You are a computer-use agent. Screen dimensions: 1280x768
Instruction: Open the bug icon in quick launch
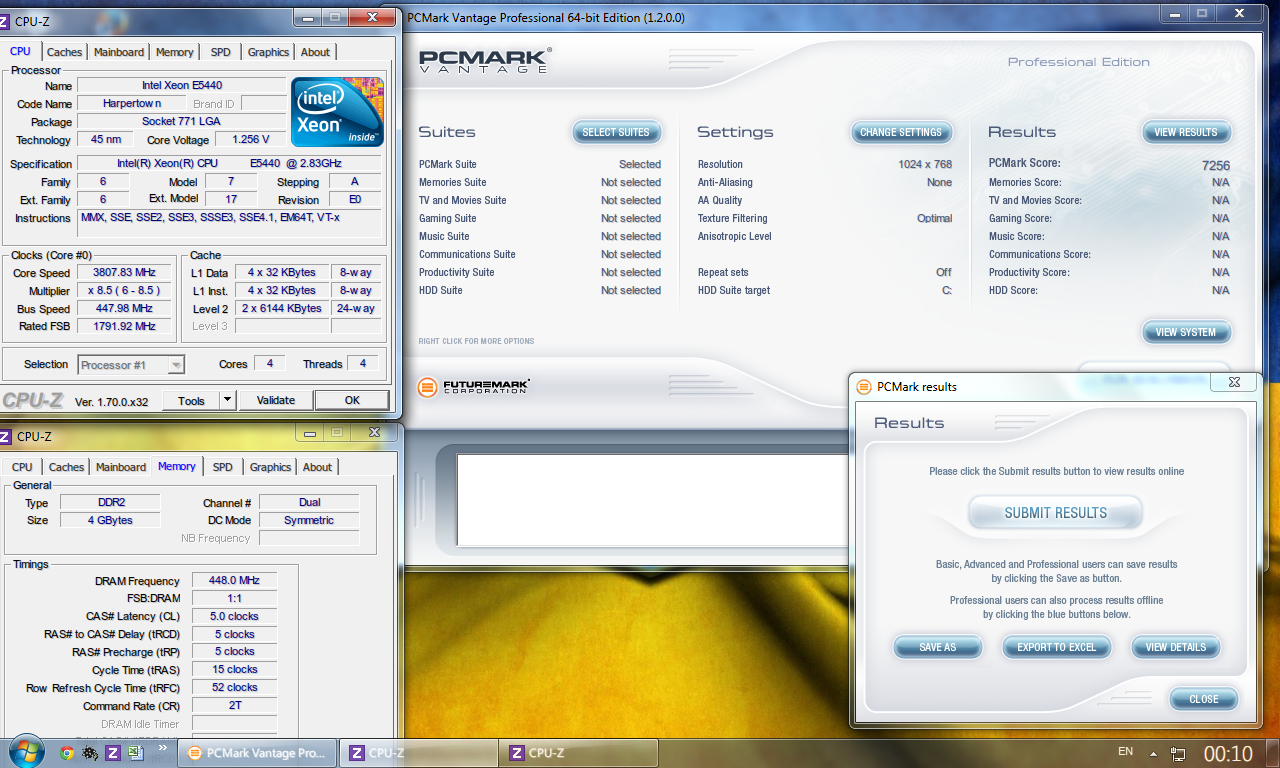pos(90,753)
